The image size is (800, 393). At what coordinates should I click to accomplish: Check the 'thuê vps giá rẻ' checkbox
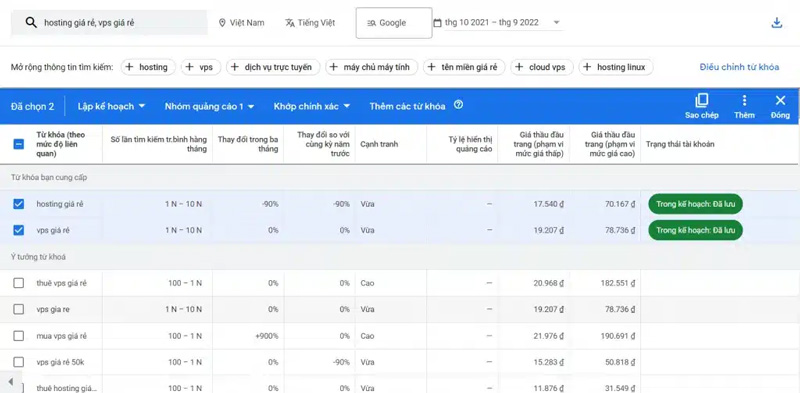[18, 283]
